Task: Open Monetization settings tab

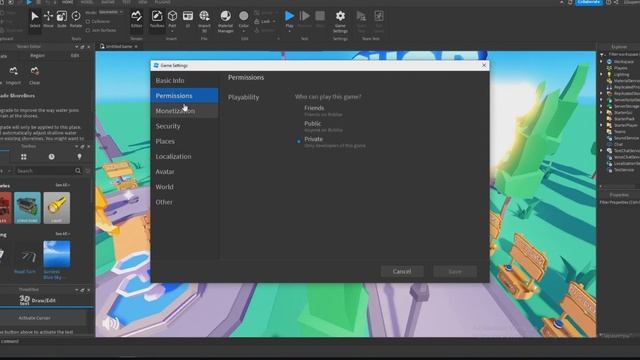Action: [184, 111]
